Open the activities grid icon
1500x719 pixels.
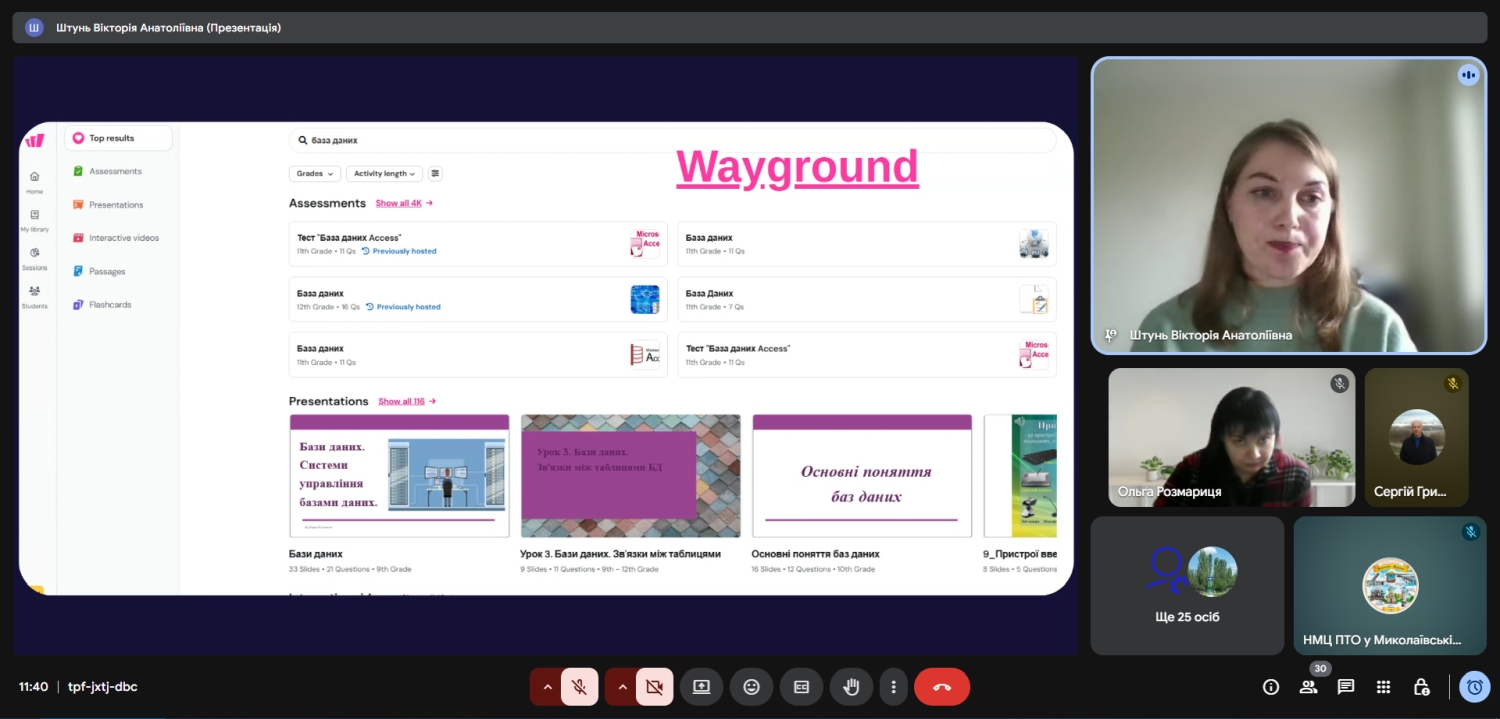tap(1383, 687)
